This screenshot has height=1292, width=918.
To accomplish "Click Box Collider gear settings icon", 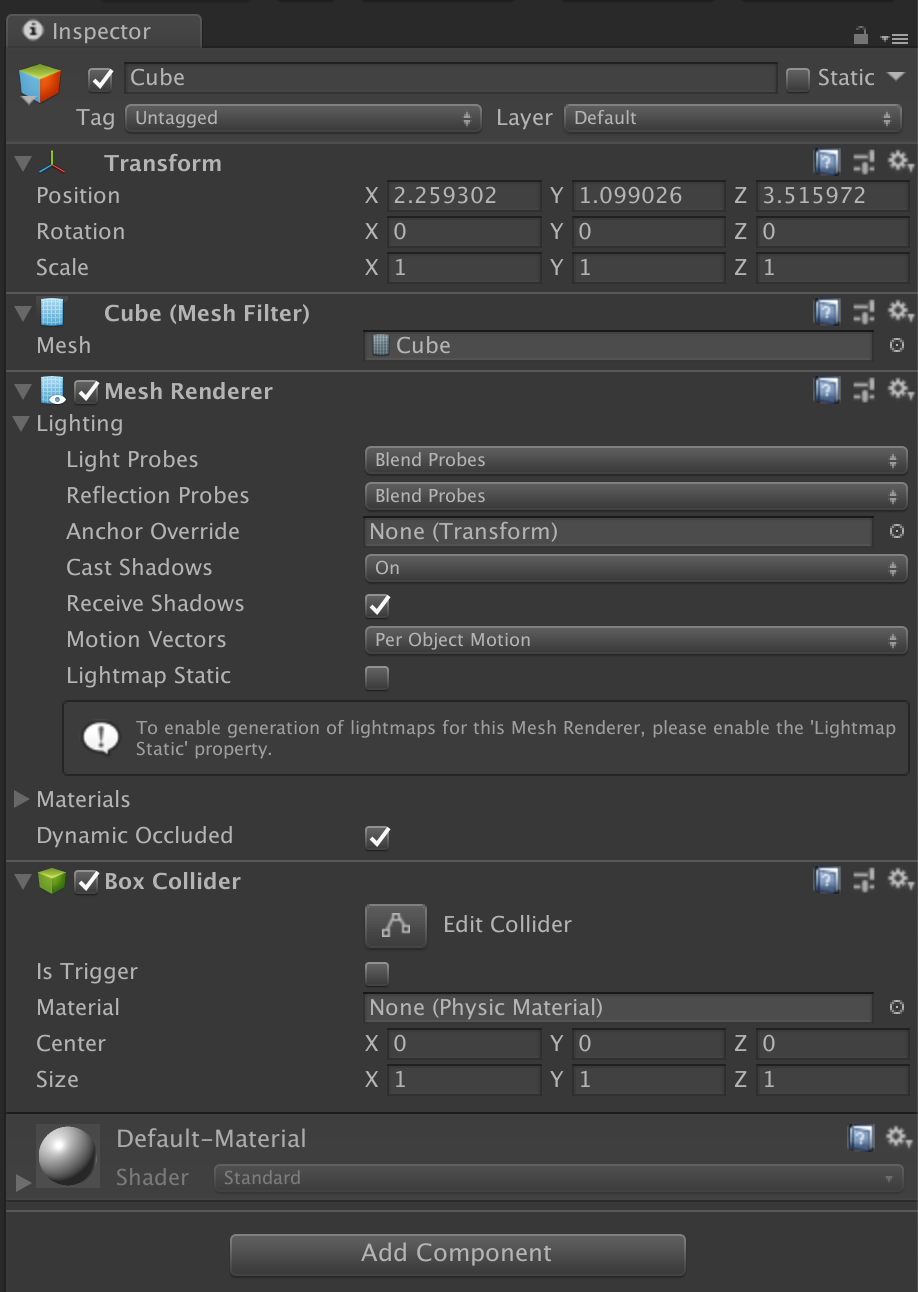I will pos(899,880).
